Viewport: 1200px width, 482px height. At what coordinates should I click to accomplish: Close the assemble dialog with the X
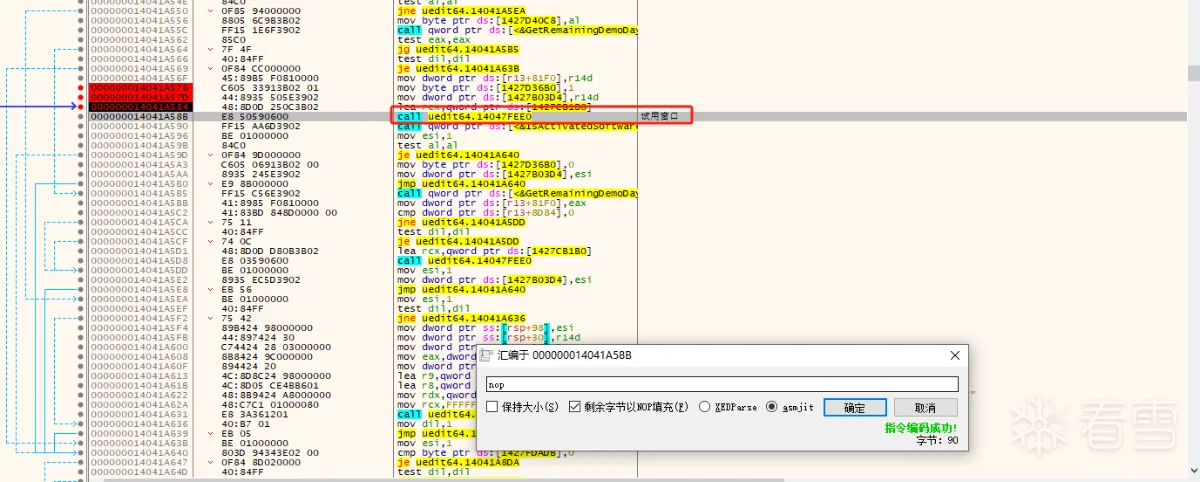pyautogui.click(x=954, y=355)
